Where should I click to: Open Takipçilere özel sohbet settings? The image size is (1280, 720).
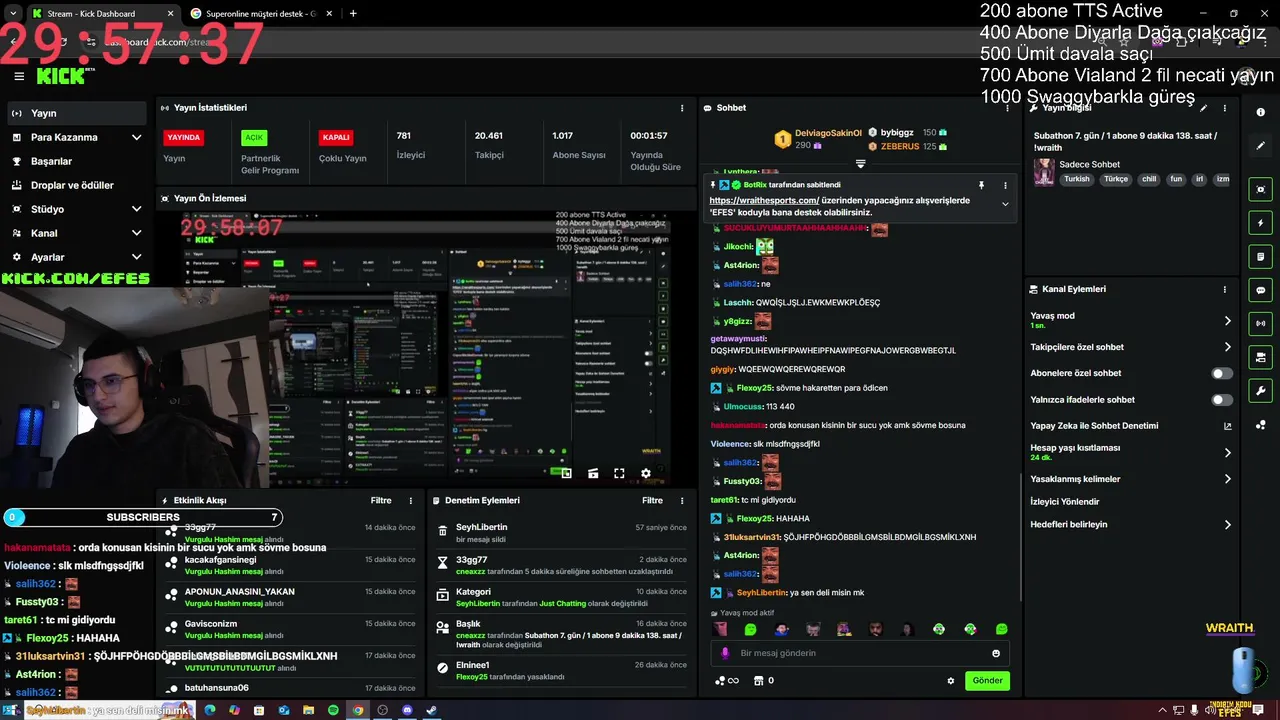tap(1131, 347)
